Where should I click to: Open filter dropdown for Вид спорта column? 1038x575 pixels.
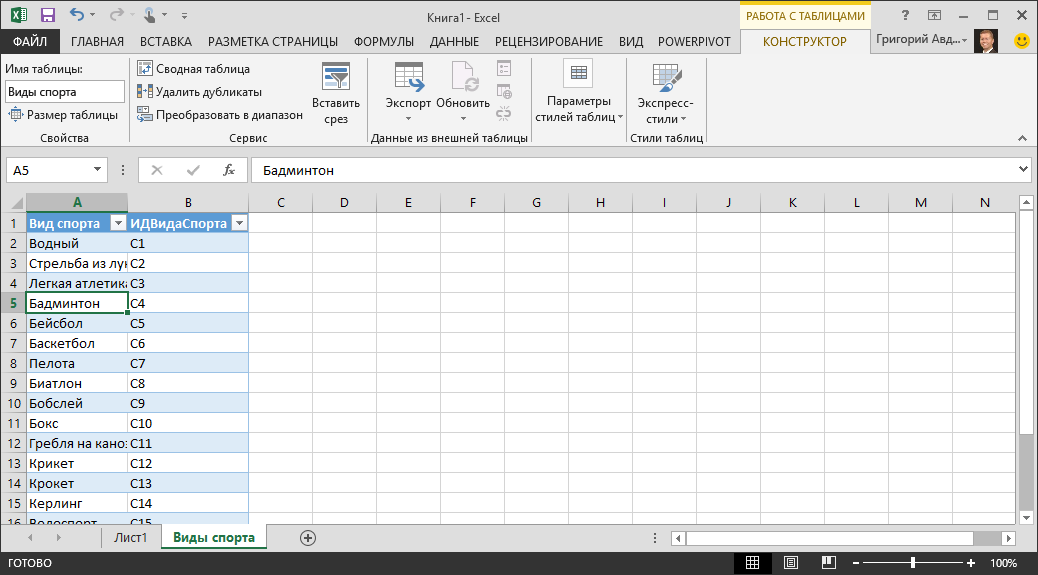click(117, 224)
